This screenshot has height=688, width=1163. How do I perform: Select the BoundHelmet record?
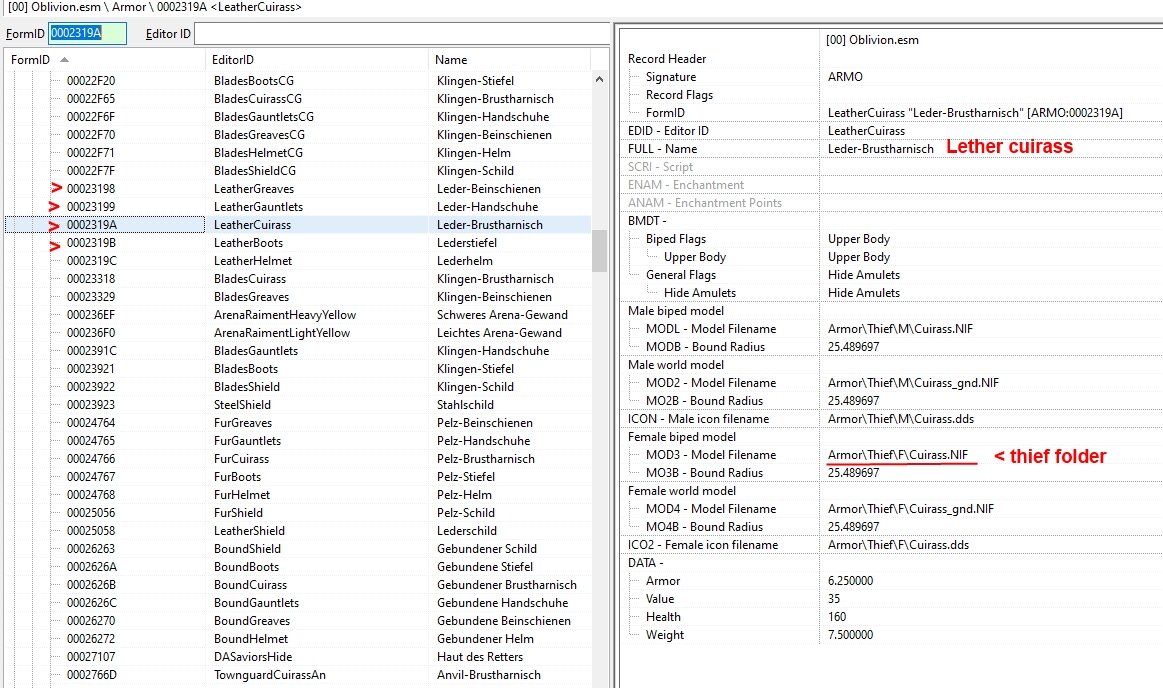click(298, 639)
